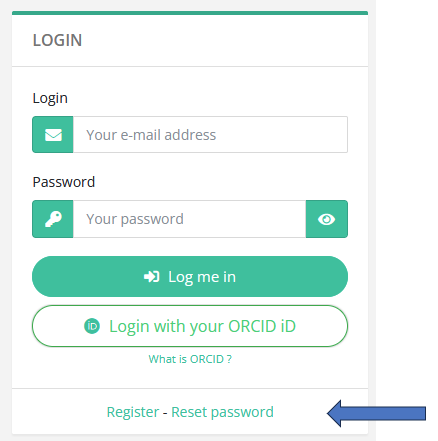438x441 pixels.
Task: Click the blue arrow pointing at Reset password
Action: (x=376, y=413)
